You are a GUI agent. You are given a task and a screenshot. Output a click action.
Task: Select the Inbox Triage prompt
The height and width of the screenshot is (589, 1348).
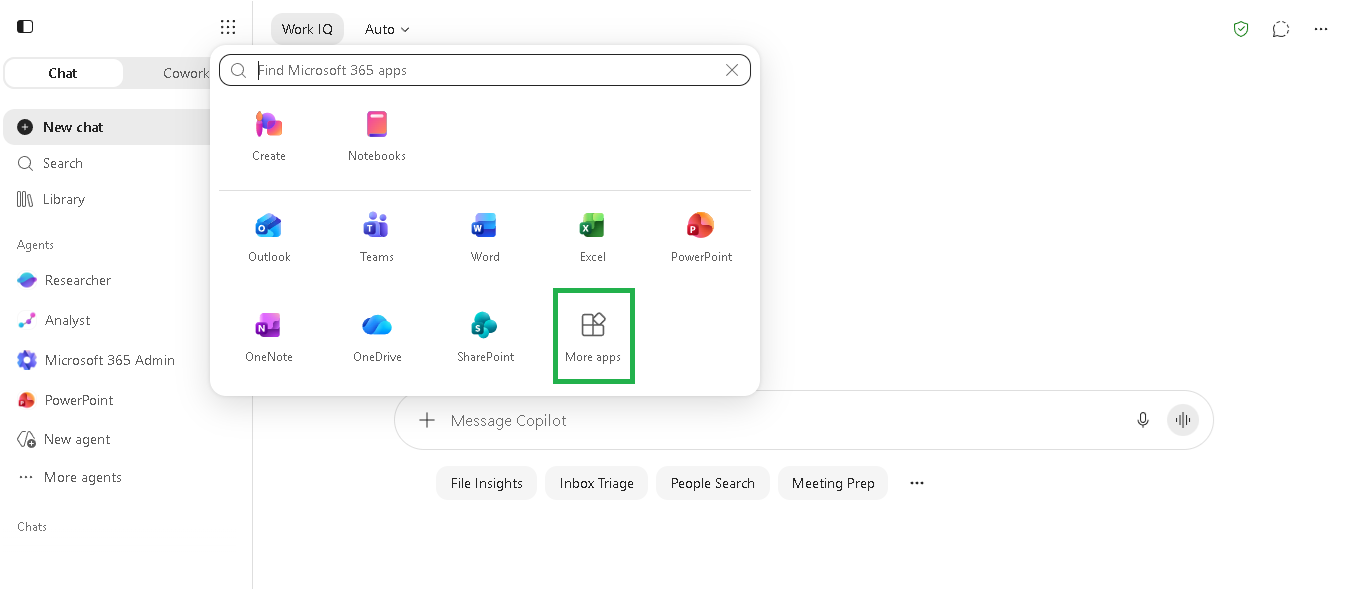click(597, 483)
